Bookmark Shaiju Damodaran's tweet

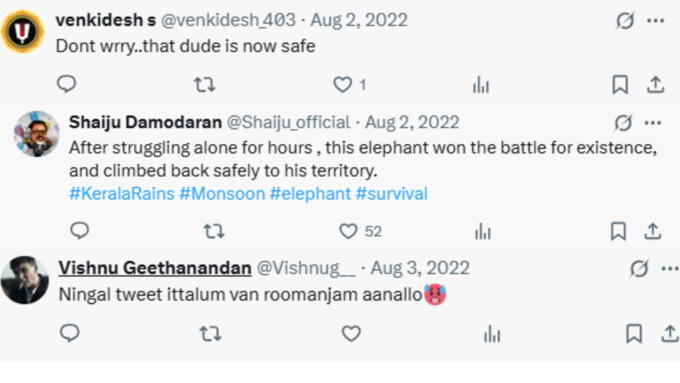(618, 231)
